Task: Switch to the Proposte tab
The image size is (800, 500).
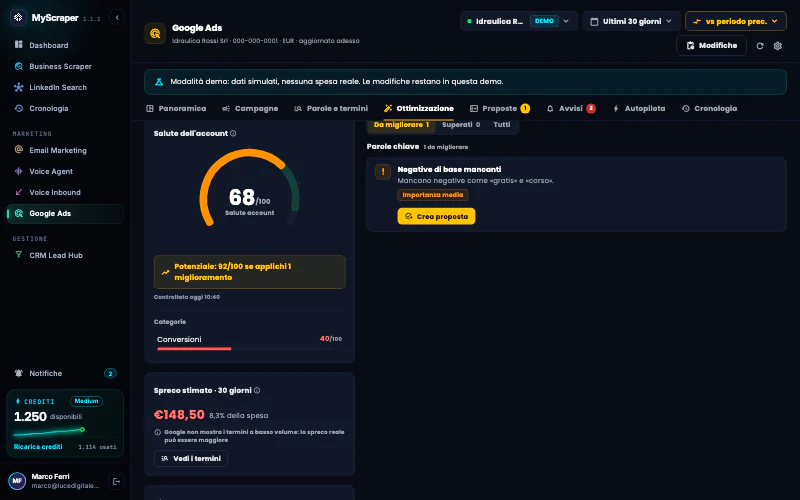Action: point(499,108)
